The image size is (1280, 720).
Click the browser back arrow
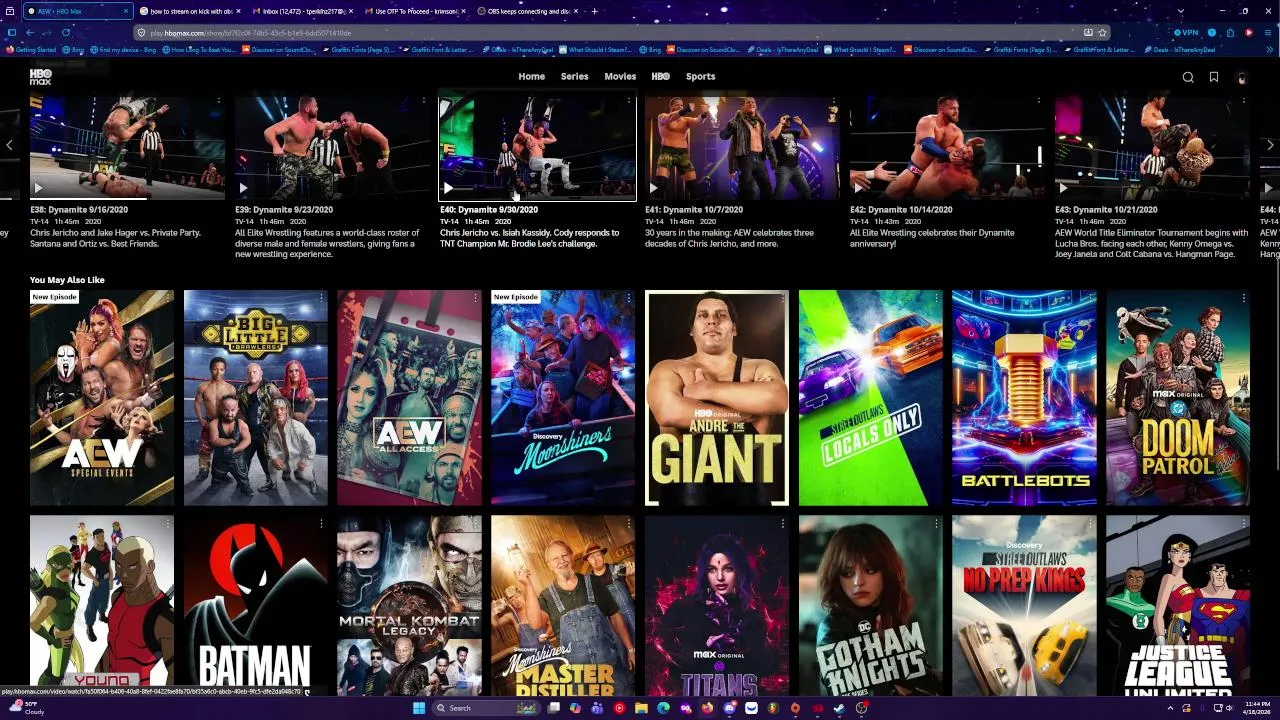(29, 32)
